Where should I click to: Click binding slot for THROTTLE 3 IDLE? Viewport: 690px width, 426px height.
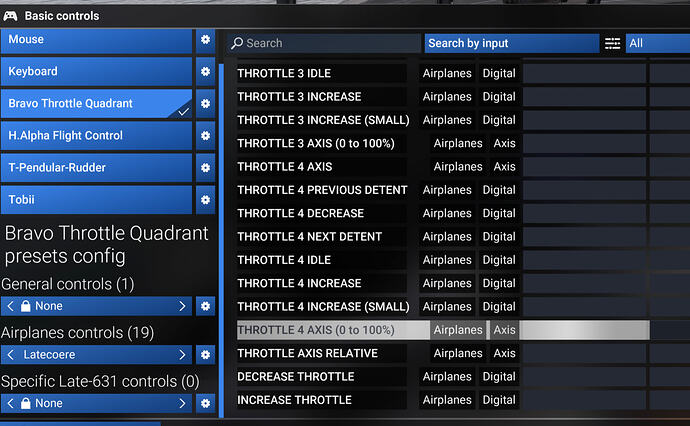tap(584, 73)
